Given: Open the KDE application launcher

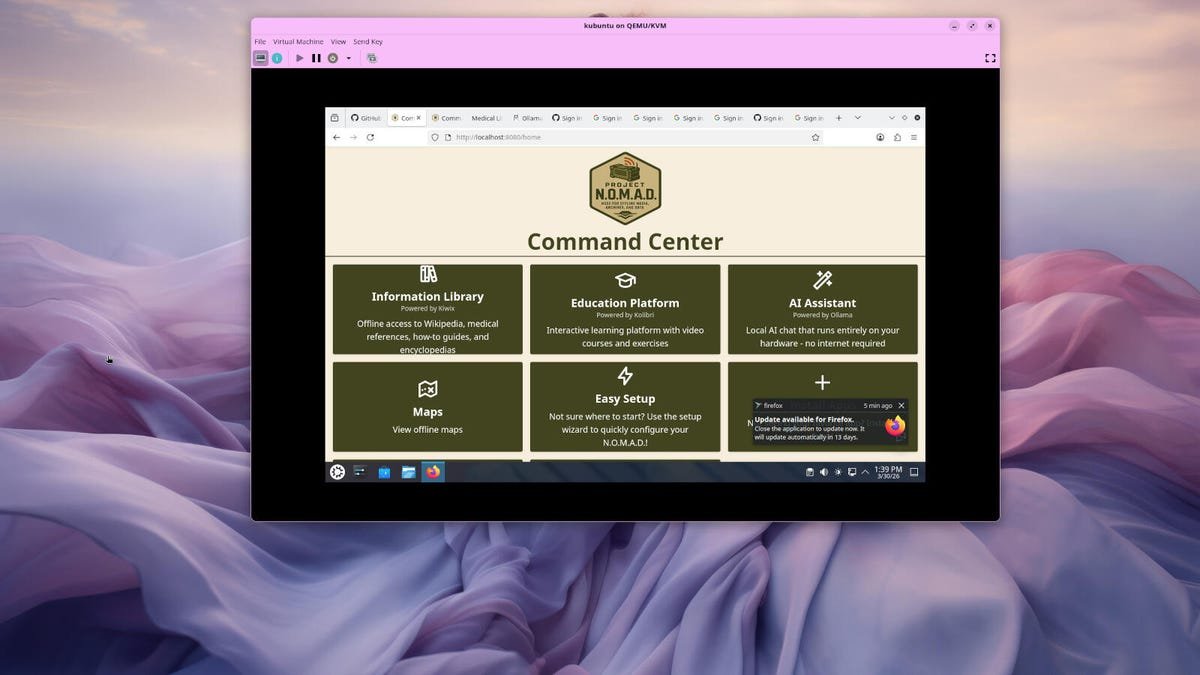Looking at the screenshot, I should (337, 471).
